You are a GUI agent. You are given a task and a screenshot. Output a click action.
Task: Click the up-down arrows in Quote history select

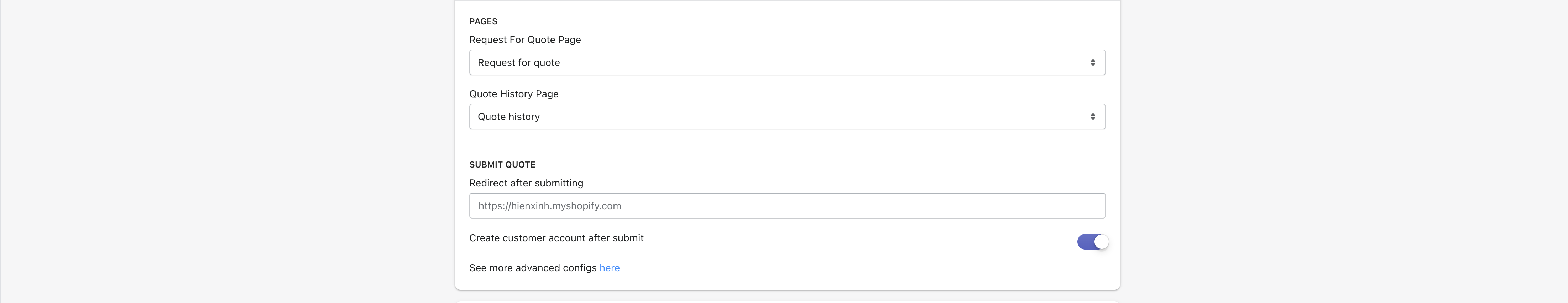1093,117
